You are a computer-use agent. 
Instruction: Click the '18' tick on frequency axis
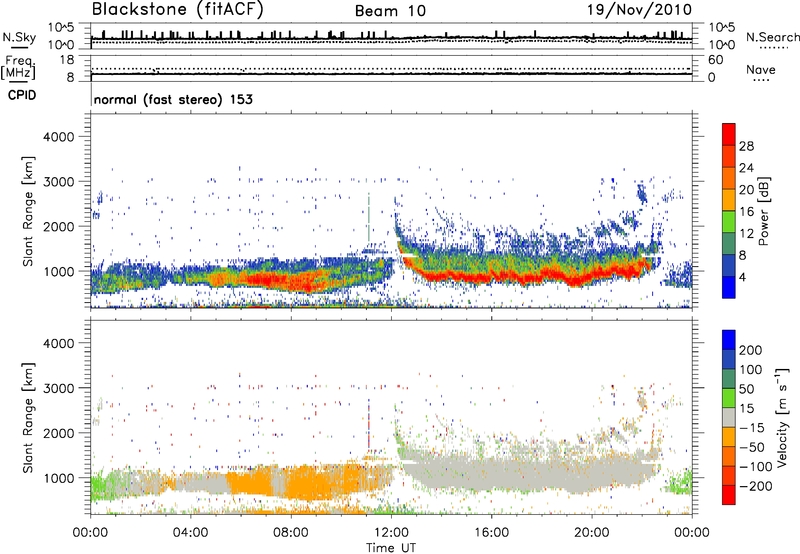67,60
